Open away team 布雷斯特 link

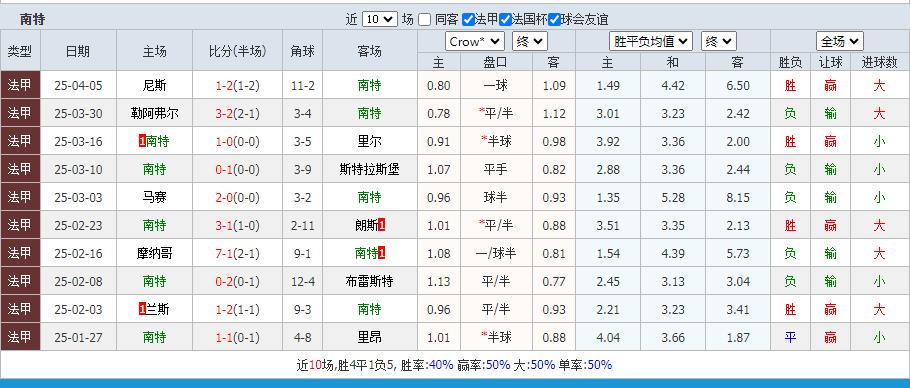click(370, 281)
